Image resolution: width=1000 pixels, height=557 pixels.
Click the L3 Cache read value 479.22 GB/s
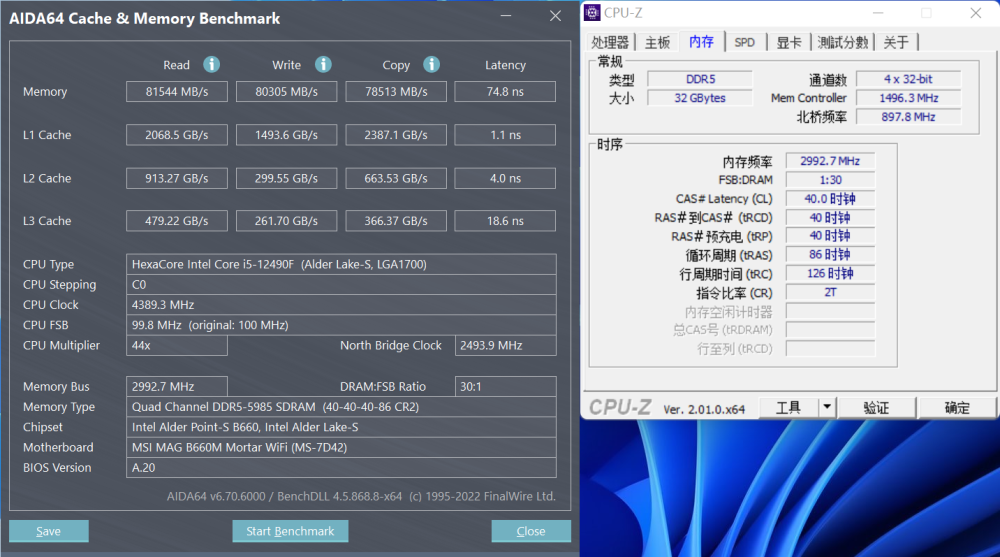pyautogui.click(x=177, y=221)
